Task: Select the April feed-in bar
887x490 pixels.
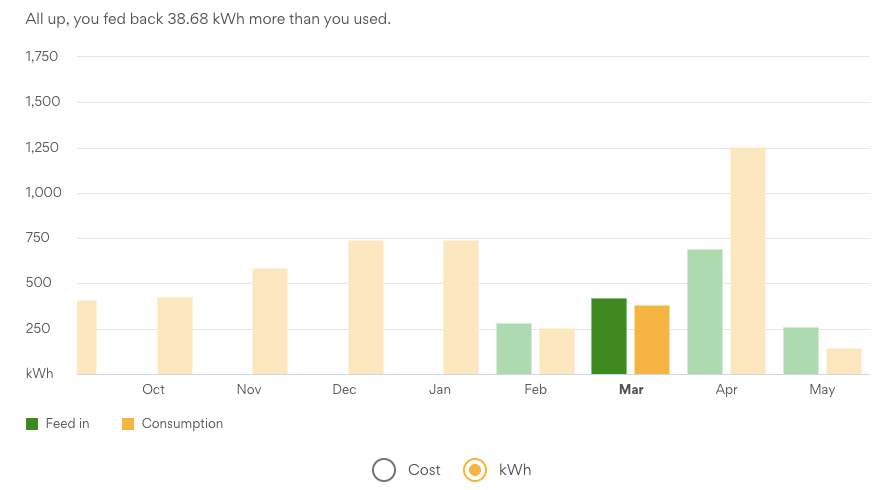Action: [705, 312]
